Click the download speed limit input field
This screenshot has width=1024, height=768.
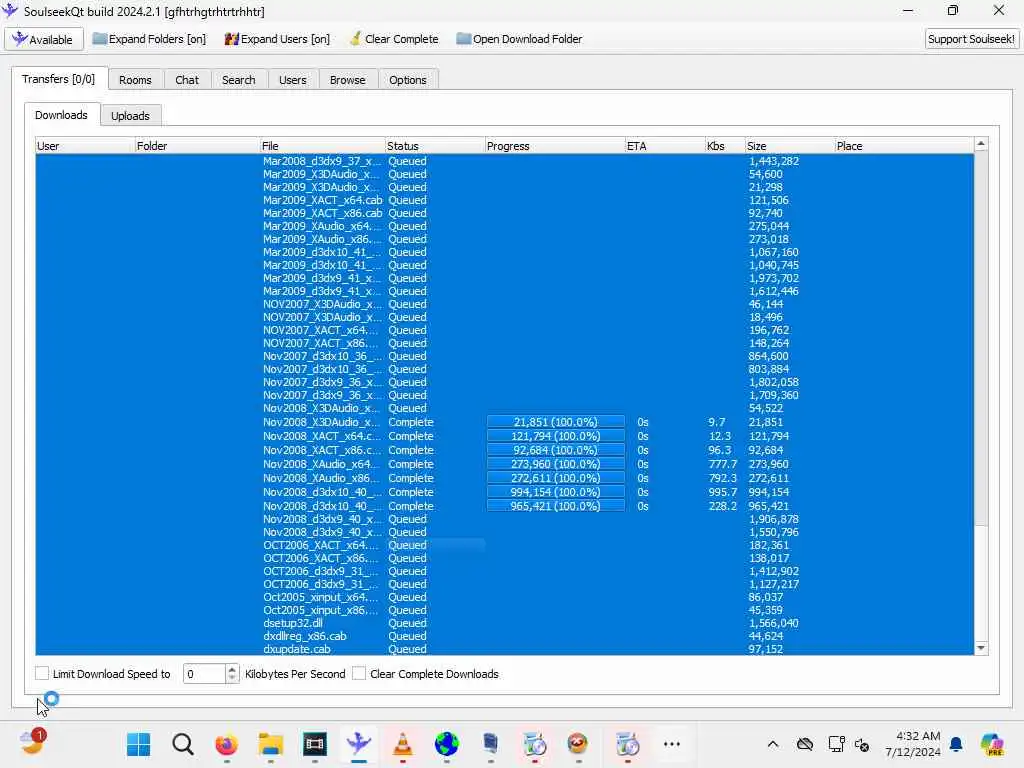point(204,674)
